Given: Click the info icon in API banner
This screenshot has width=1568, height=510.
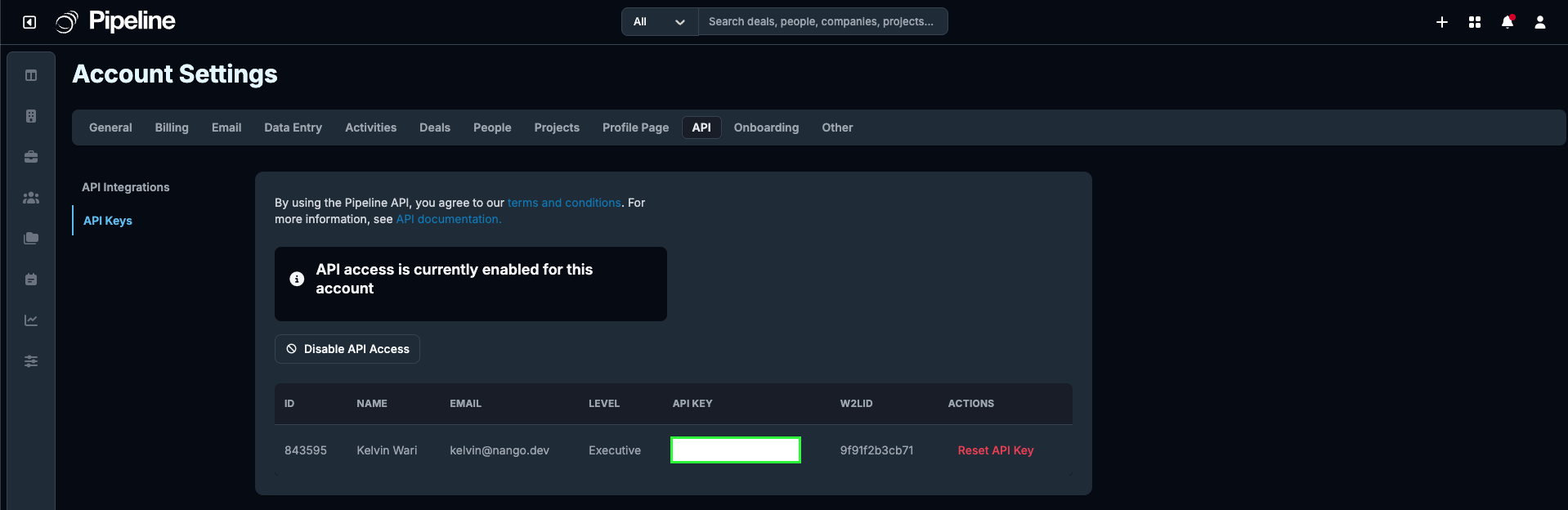Looking at the screenshot, I should [x=297, y=279].
